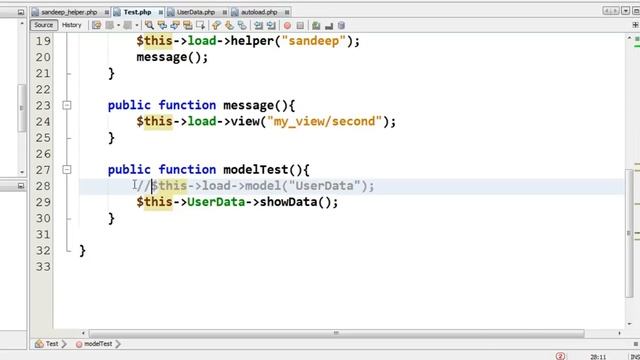Open the UserData.php tab
This screenshot has height=360, width=640.
[196, 12]
